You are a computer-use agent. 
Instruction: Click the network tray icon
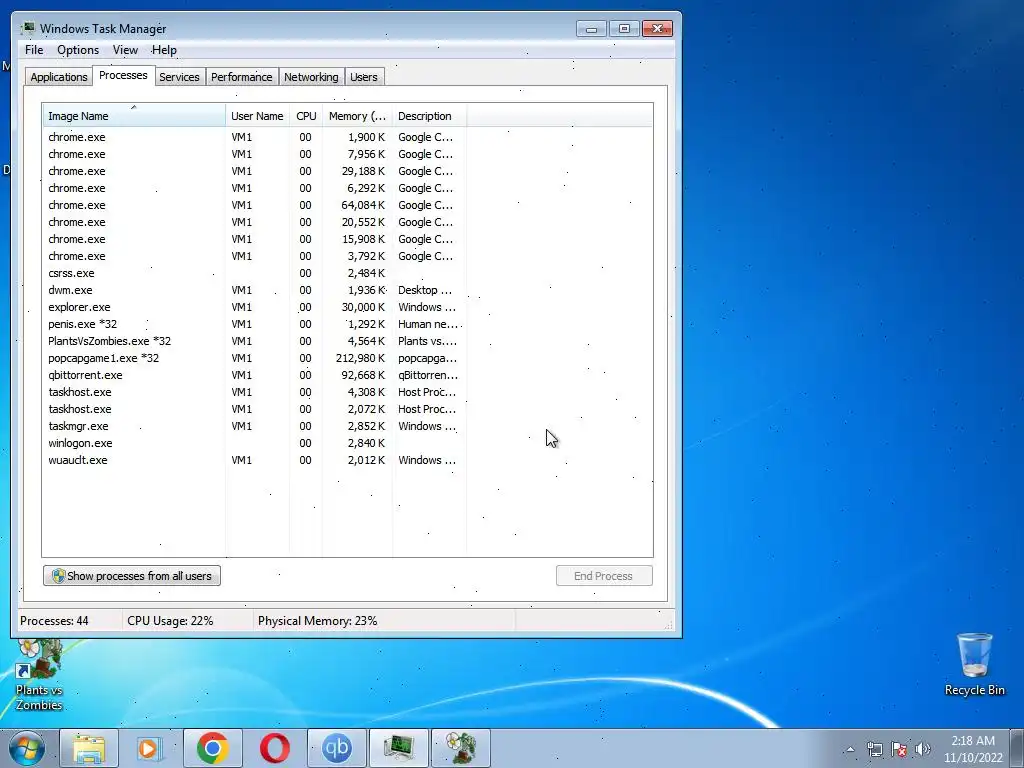tap(874, 749)
